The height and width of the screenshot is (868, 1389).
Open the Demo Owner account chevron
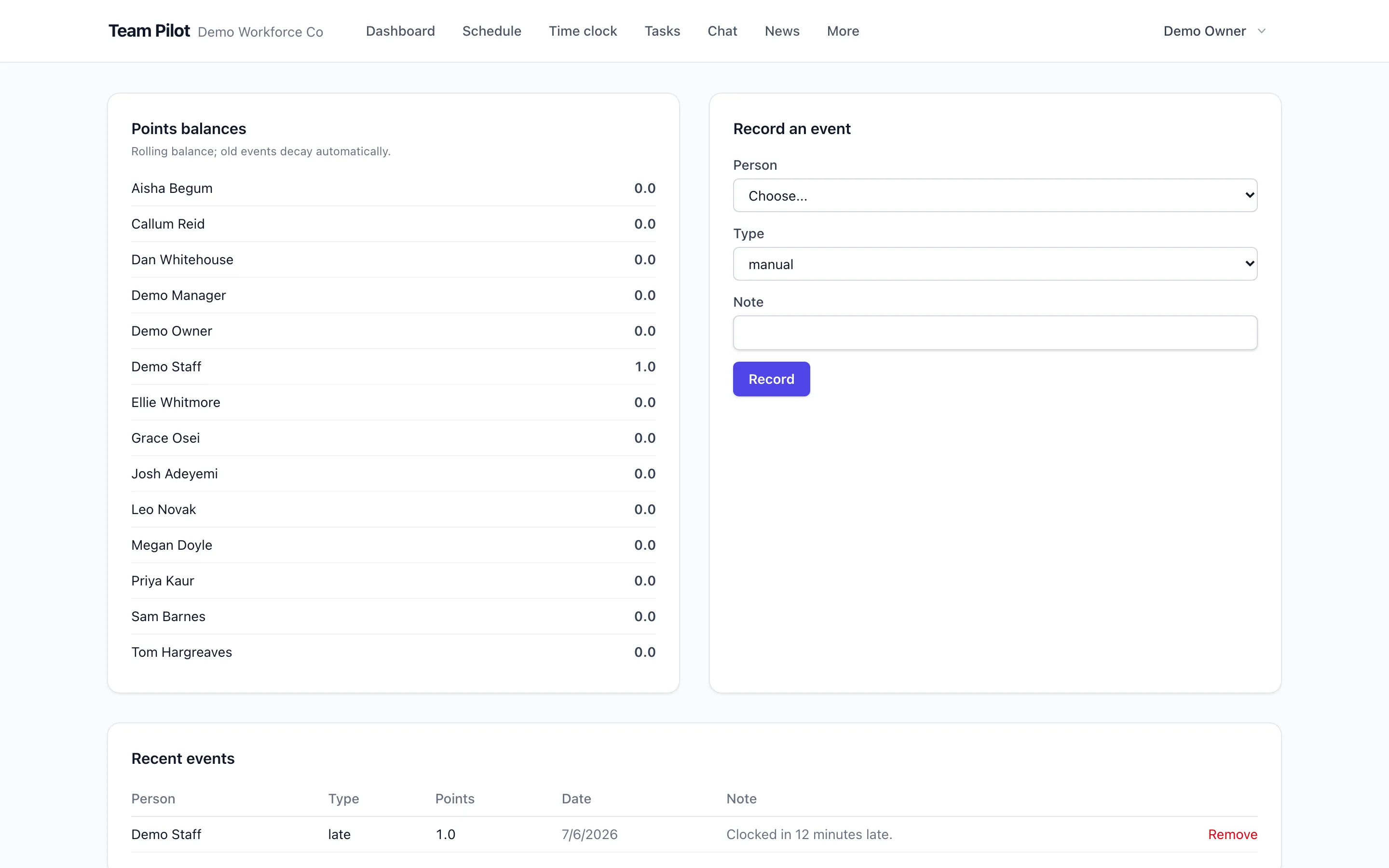[x=1261, y=31]
